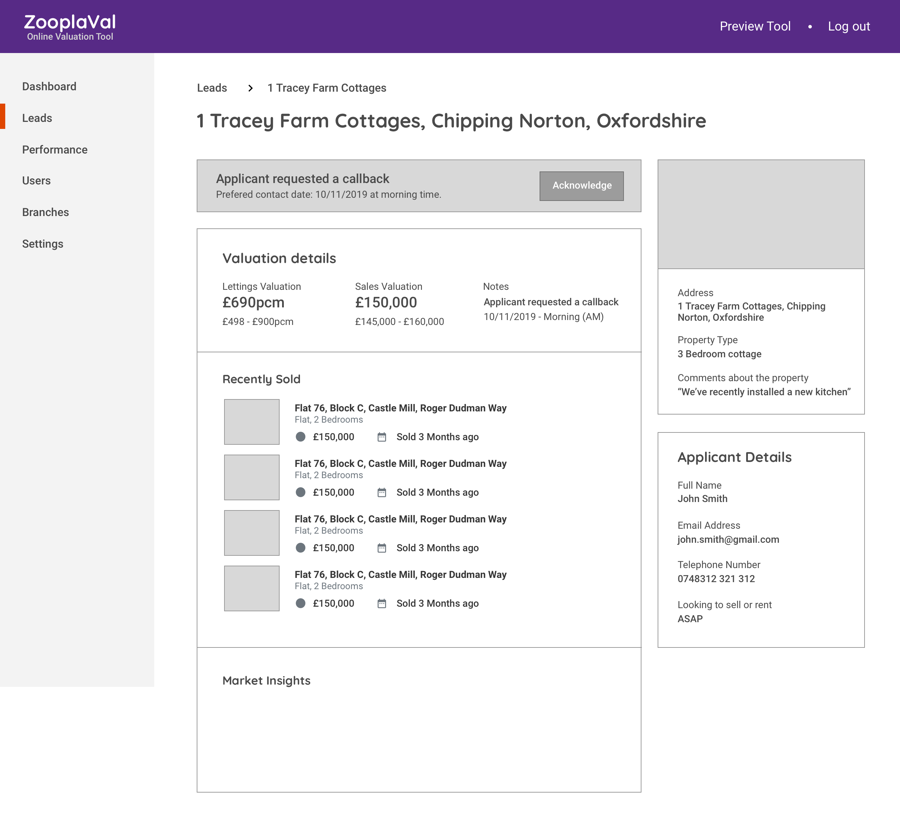Click the property photo placeholder above Address
900x834 pixels.
point(761,214)
